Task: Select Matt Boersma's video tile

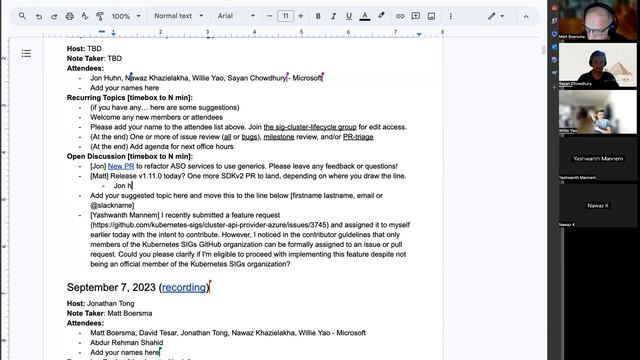Action: (598, 20)
